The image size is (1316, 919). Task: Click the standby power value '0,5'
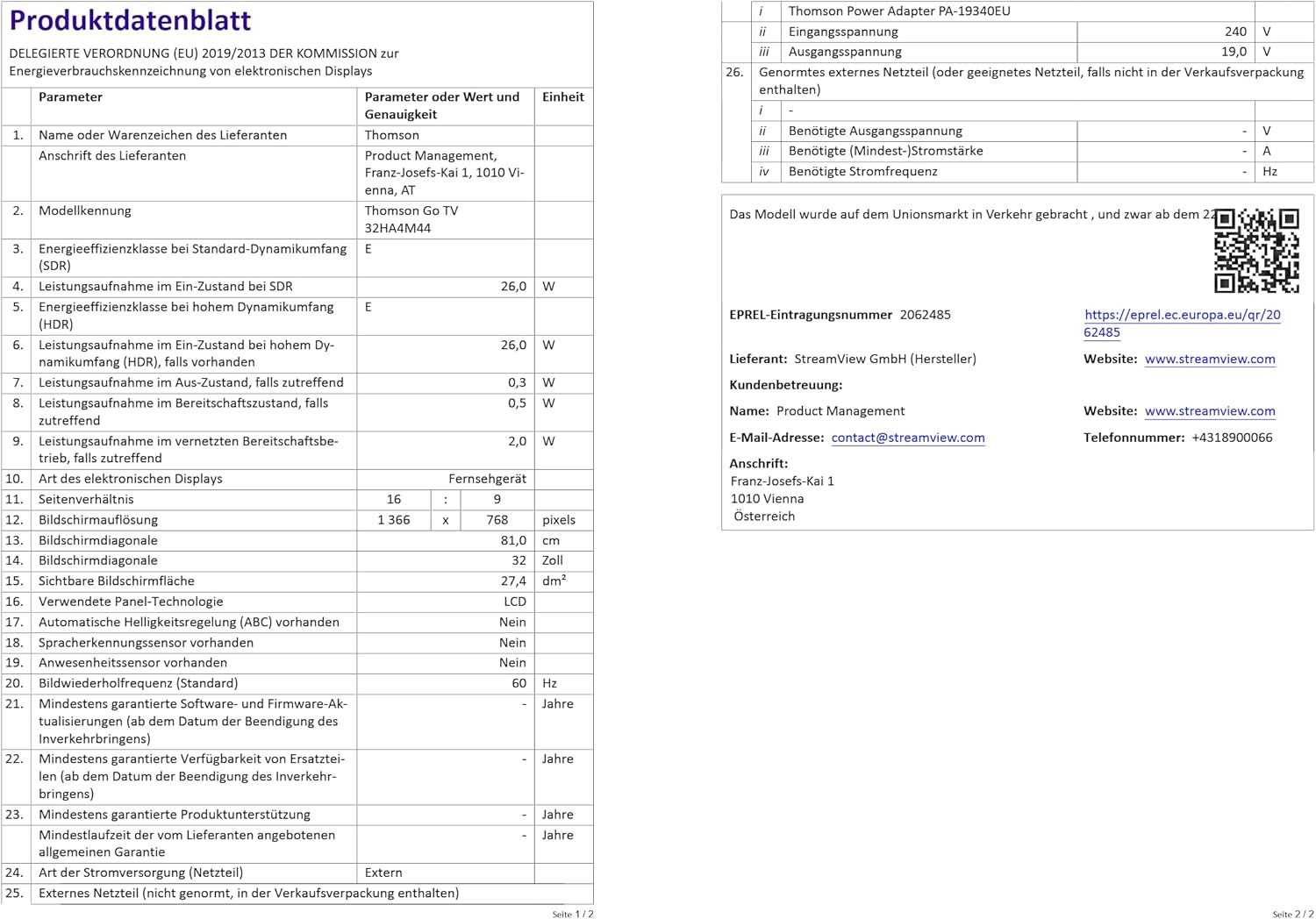click(517, 403)
